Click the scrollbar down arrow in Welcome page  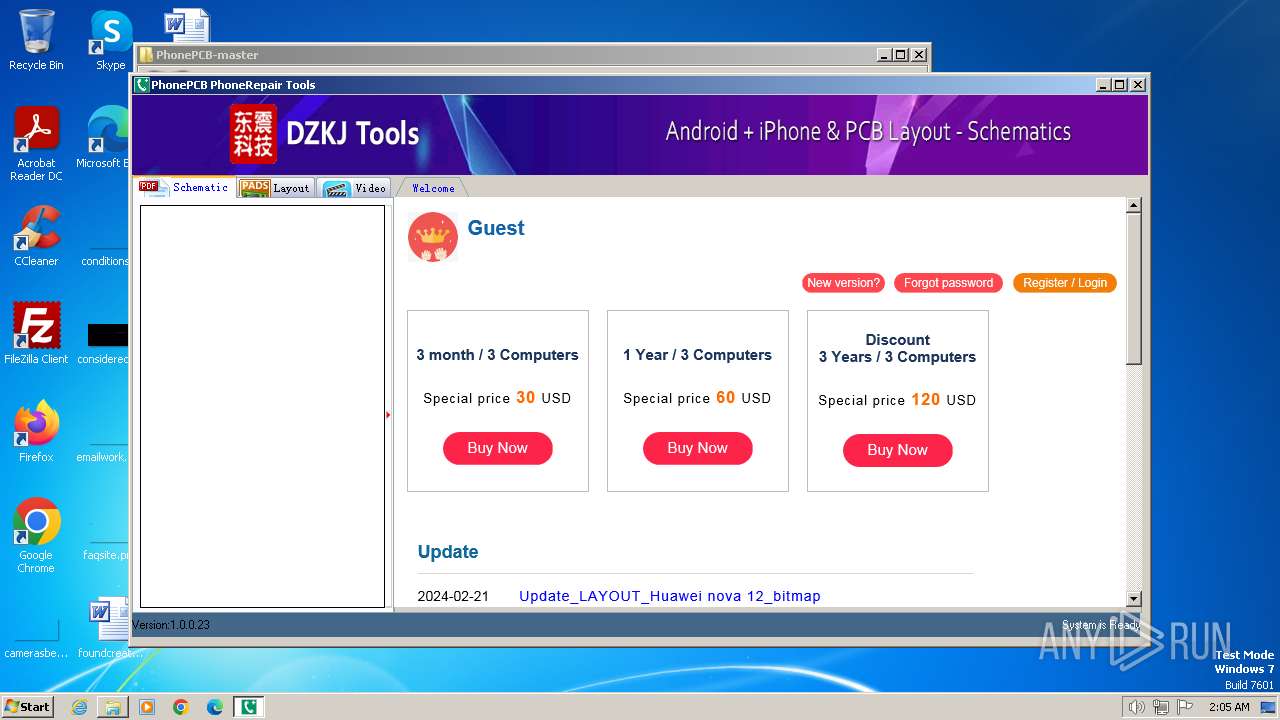1133,599
